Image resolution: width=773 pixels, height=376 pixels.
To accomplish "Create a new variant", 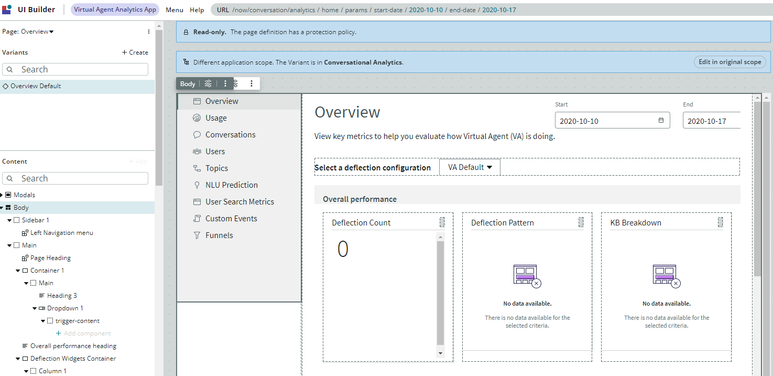I will [x=135, y=52].
